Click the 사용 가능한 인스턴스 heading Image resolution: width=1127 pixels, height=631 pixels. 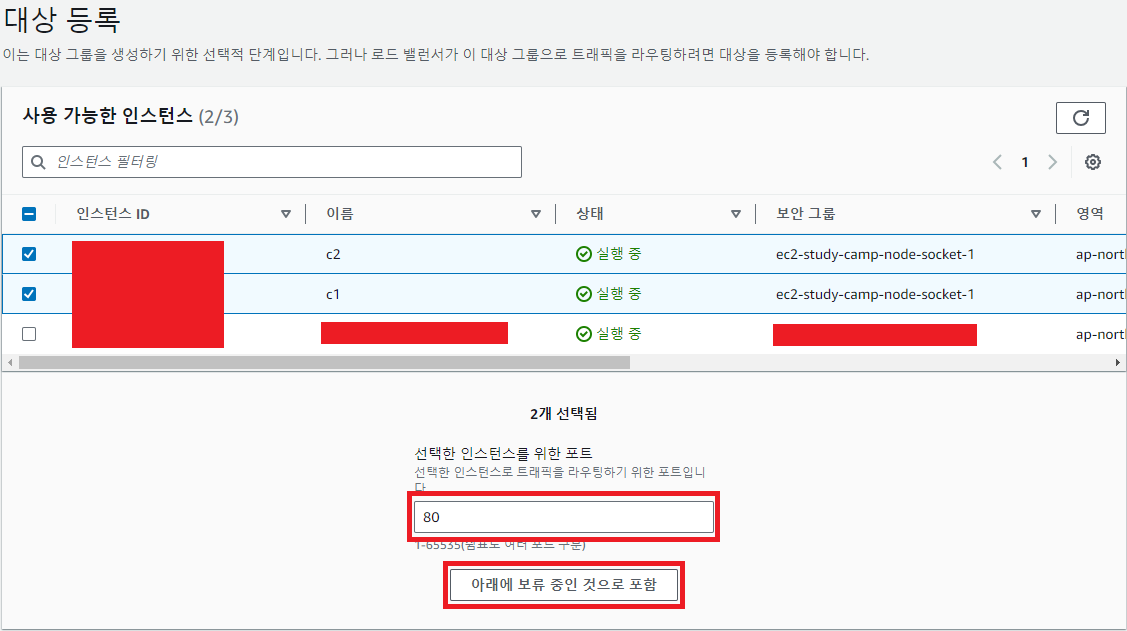pos(108,116)
